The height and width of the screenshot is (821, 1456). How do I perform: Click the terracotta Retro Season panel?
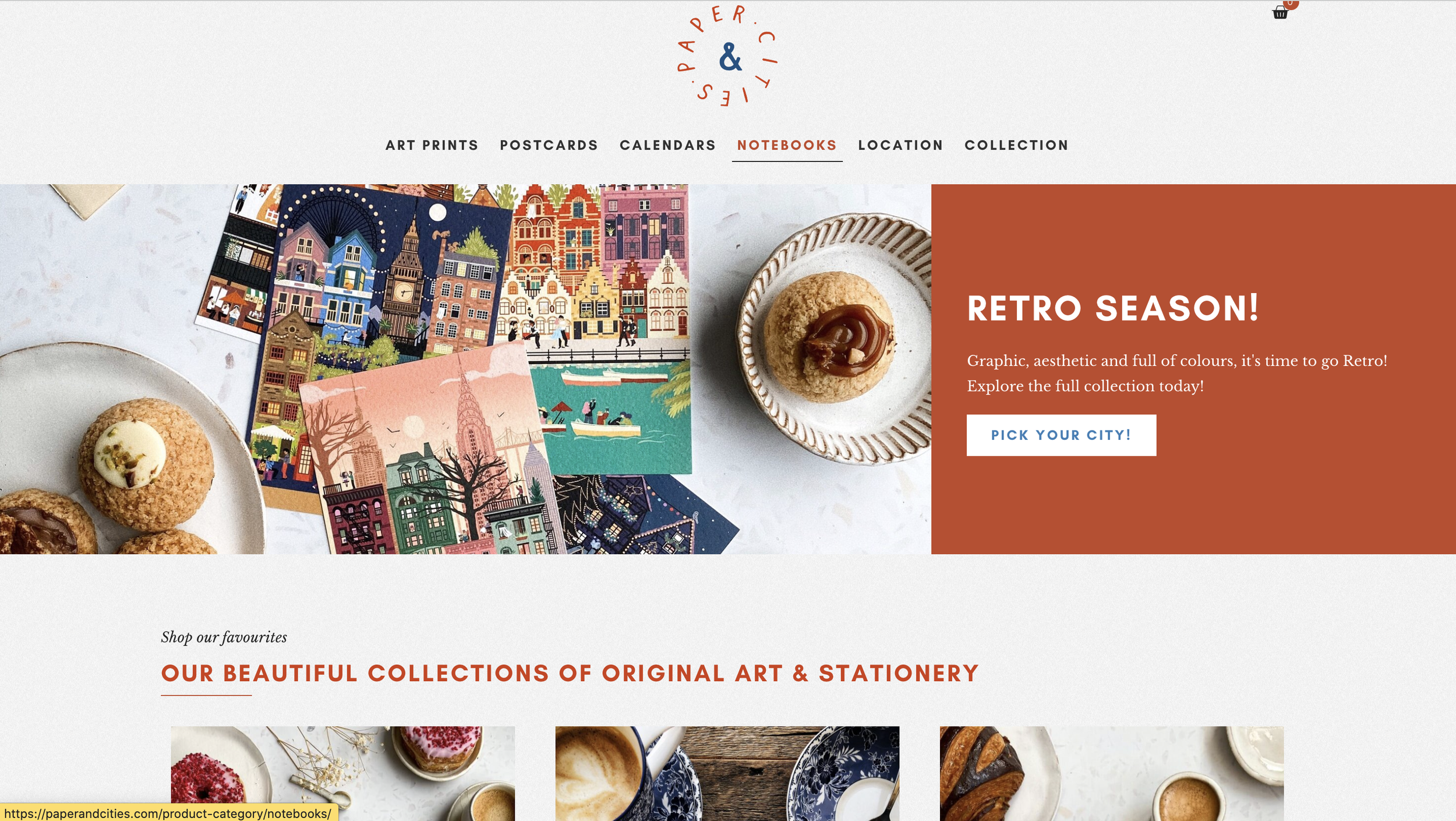[1193, 369]
